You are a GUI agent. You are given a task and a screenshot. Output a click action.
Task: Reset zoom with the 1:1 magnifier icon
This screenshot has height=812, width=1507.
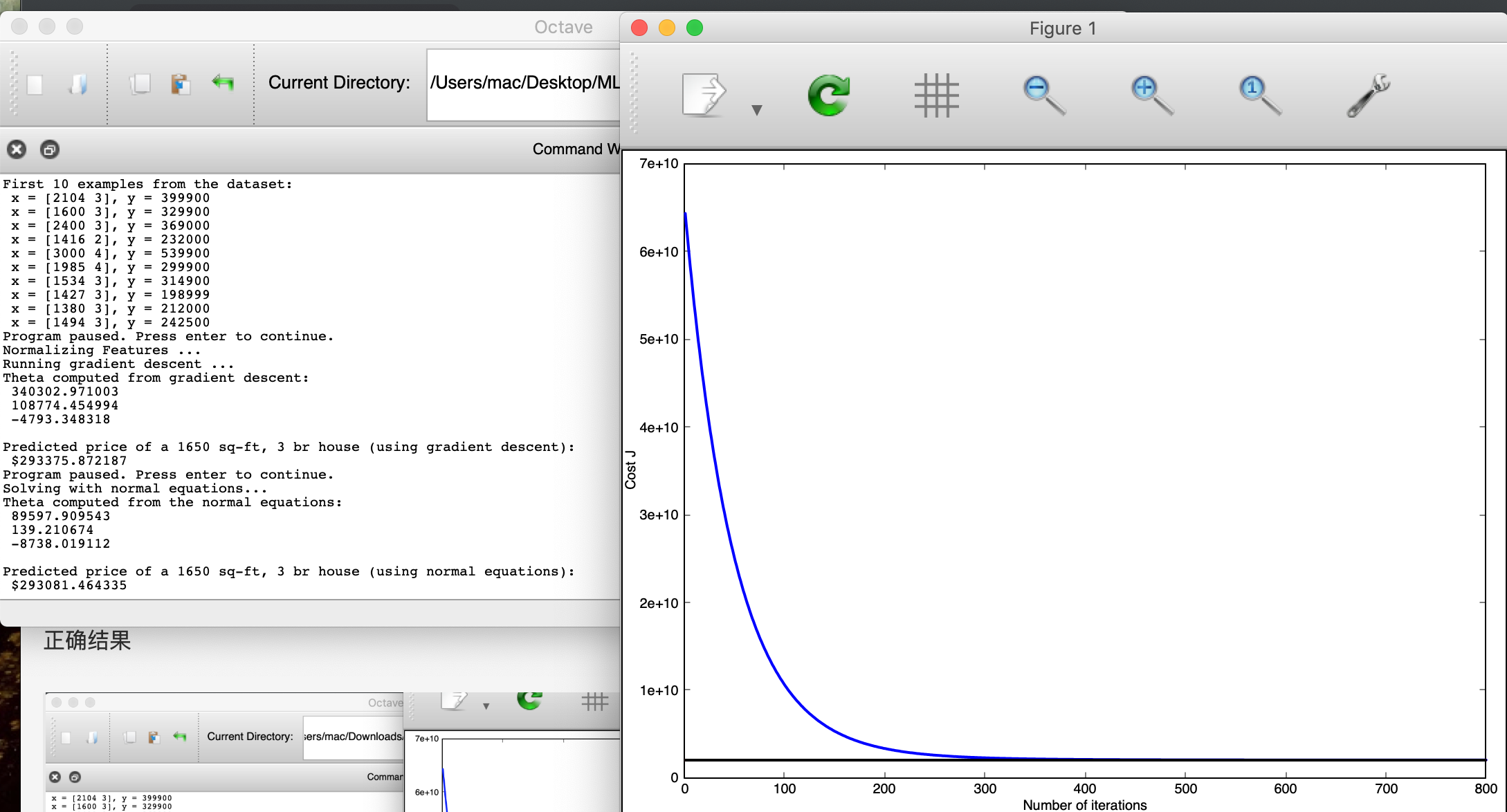point(1258,95)
